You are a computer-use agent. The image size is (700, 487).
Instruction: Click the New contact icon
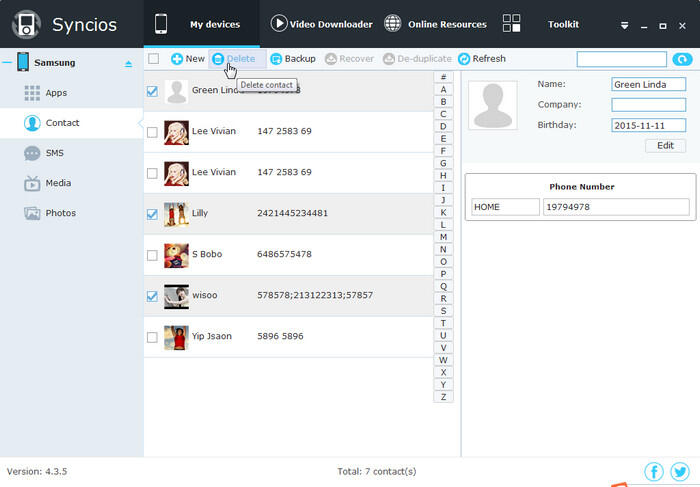177,59
